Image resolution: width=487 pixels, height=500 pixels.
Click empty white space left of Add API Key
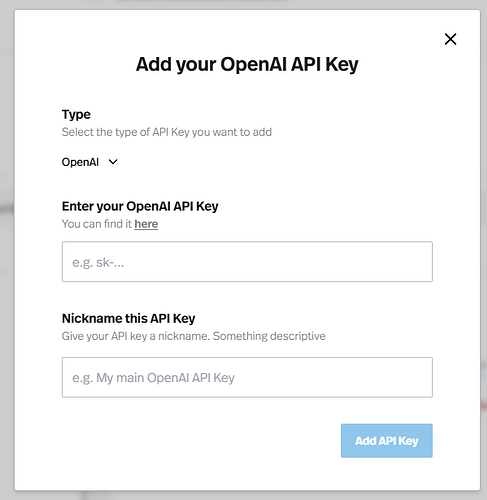(x=200, y=441)
